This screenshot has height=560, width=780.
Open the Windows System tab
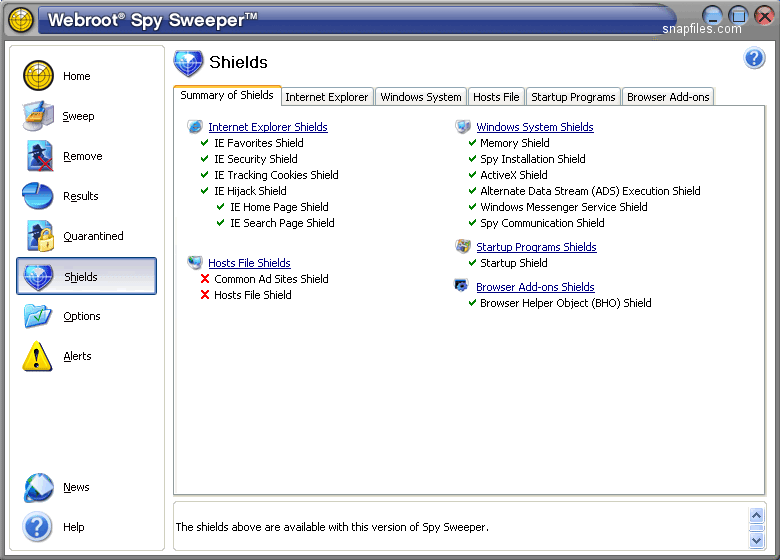click(421, 97)
